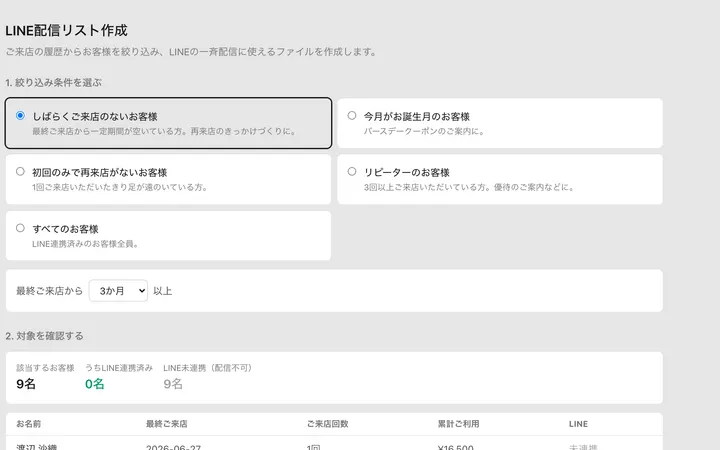The height and width of the screenshot is (450, 720).
Task: Click the 累計ご利用 column header
Action: pyautogui.click(x=458, y=424)
